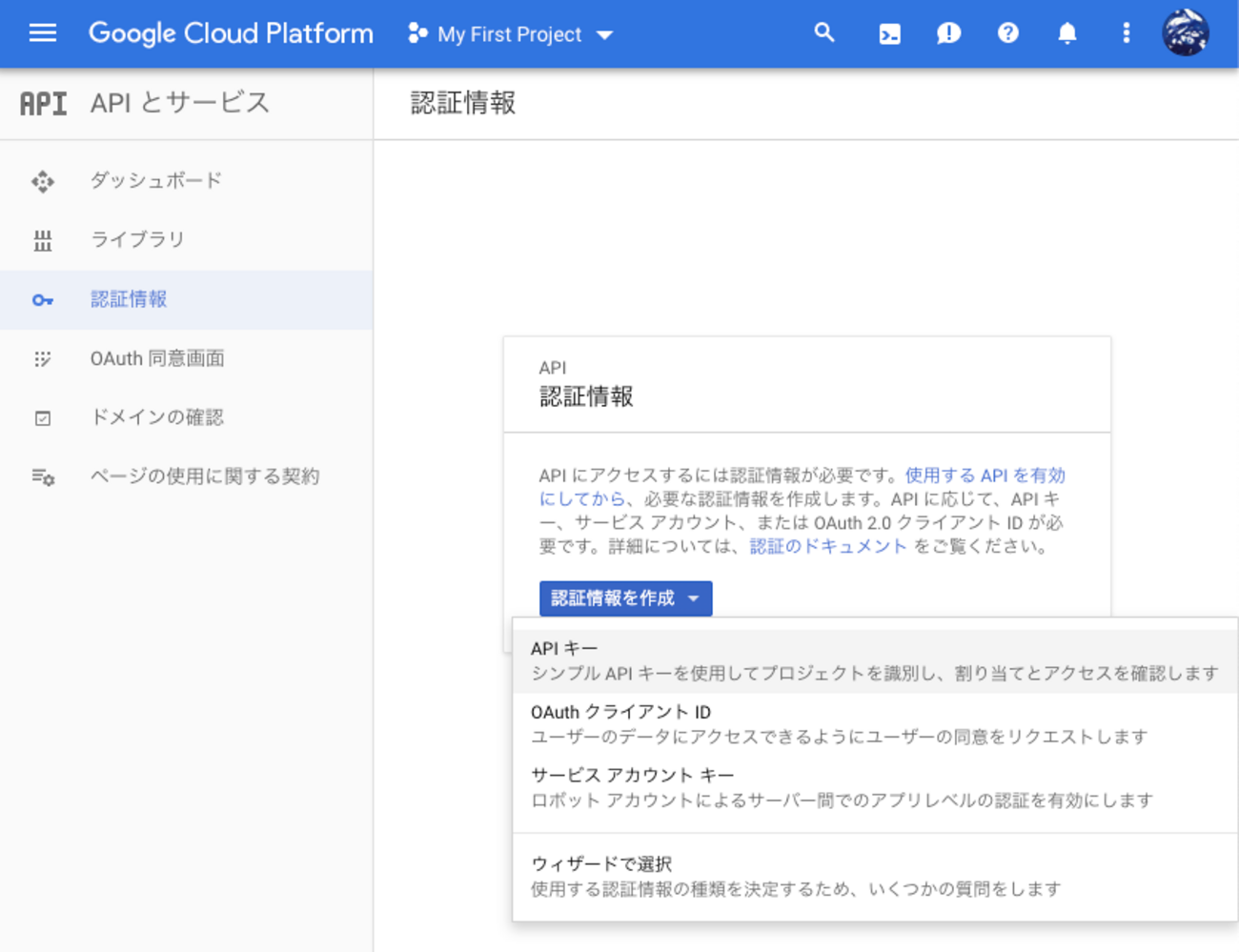Click the ページの使用に関する契約 settings icon
Viewport: 1239px width, 952px height.
pyautogui.click(x=43, y=476)
